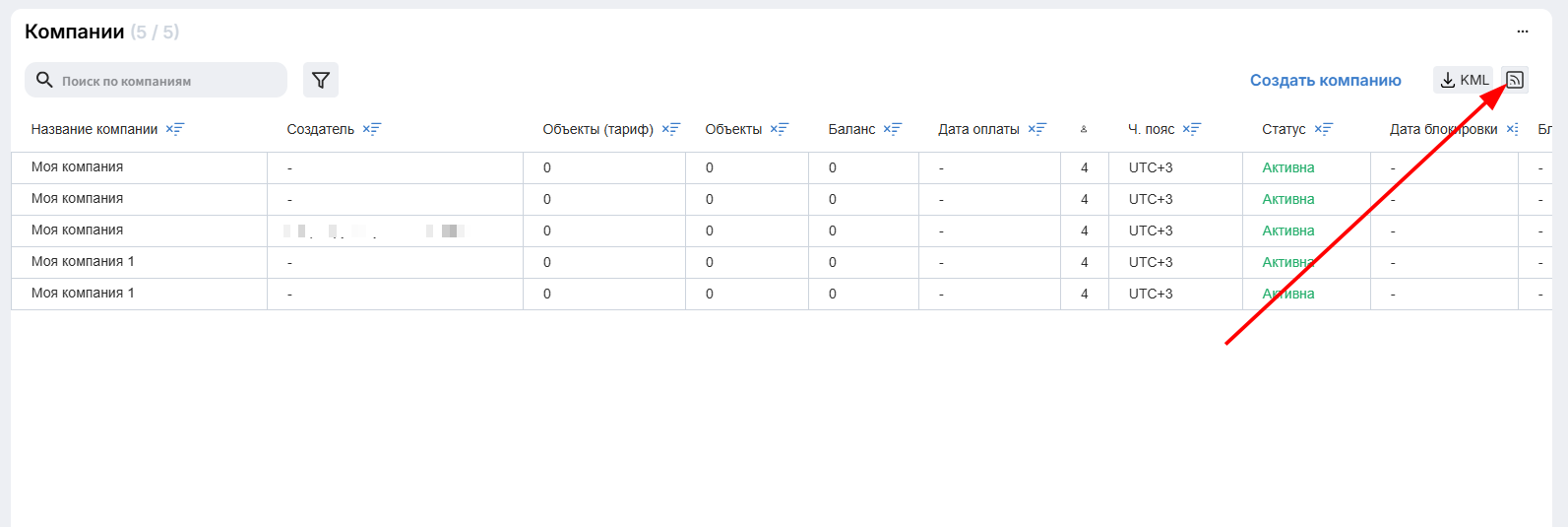Click Активна status in the first row

(x=1288, y=167)
